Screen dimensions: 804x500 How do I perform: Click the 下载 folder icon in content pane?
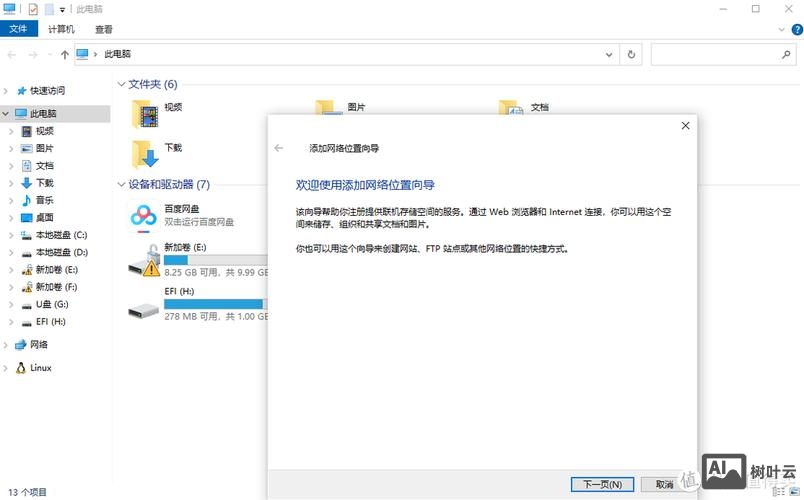coord(145,154)
